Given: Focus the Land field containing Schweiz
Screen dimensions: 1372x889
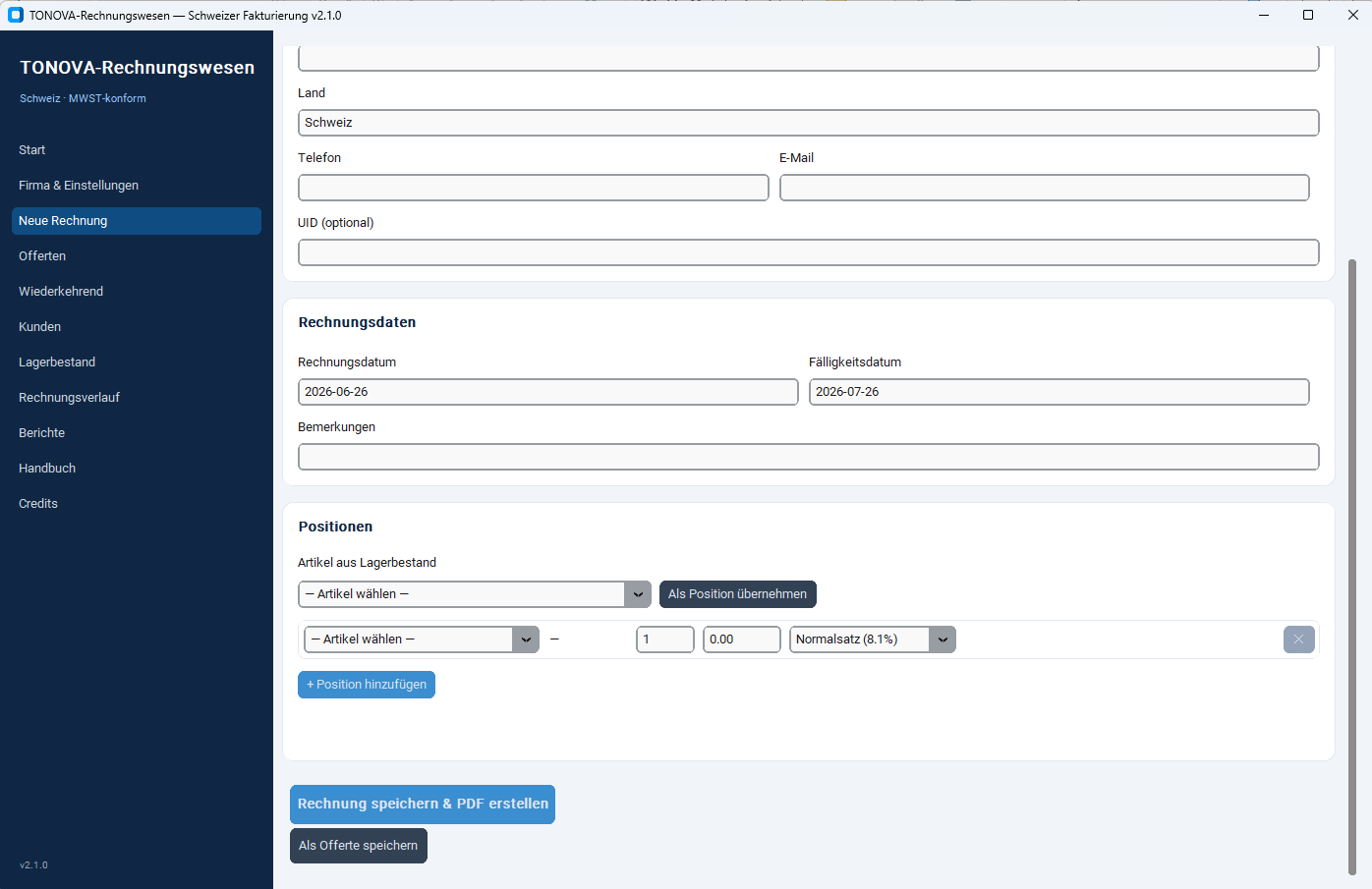Looking at the screenshot, I should pyautogui.click(x=809, y=123).
